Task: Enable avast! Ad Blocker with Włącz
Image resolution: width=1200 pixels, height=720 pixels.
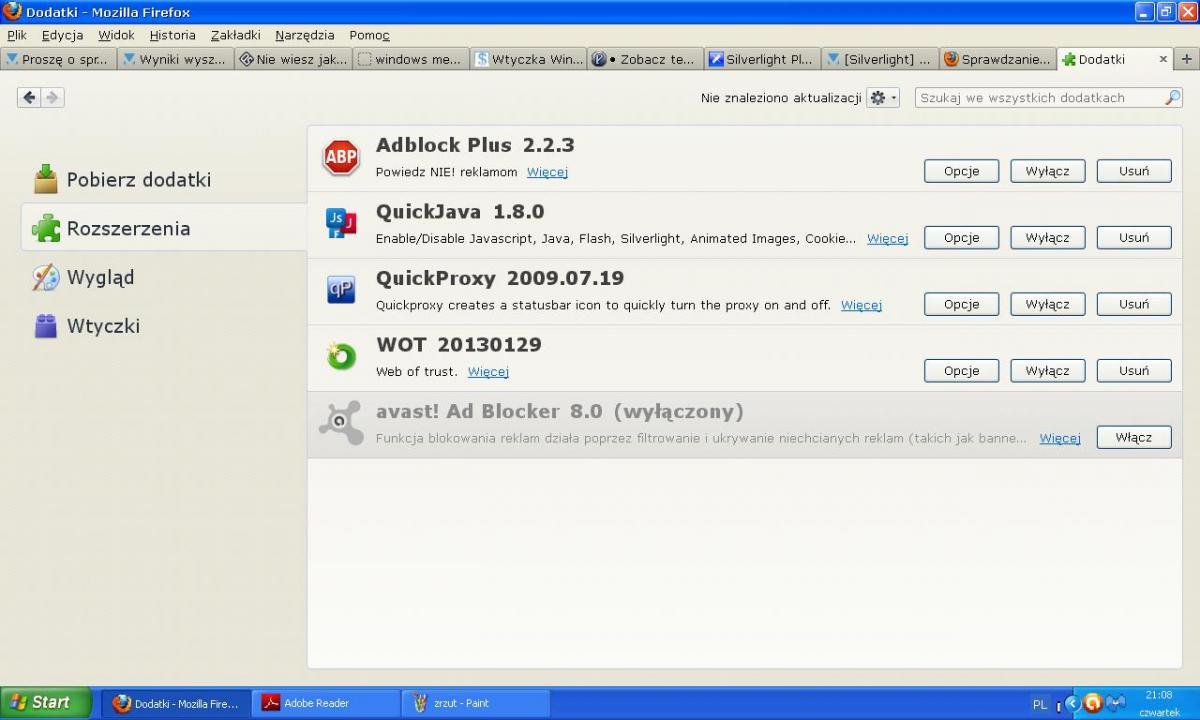Action: (x=1134, y=437)
